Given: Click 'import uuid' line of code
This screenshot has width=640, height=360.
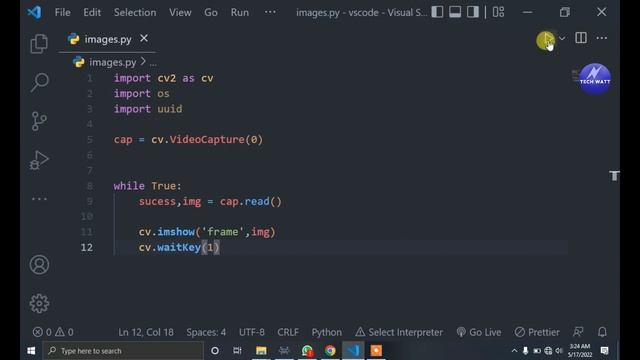Looking at the screenshot, I should coord(148,109).
